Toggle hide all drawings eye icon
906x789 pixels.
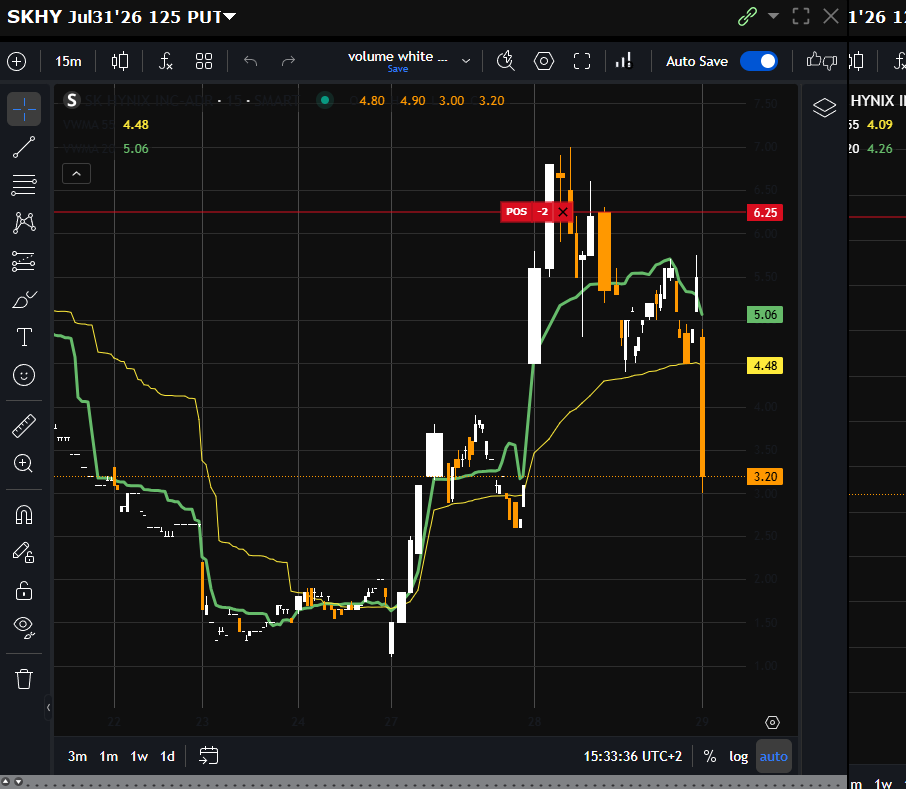(x=24, y=627)
